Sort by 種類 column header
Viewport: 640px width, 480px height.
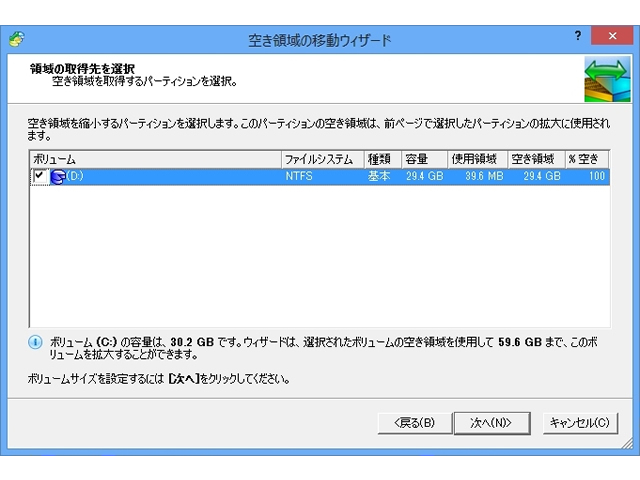[382, 159]
